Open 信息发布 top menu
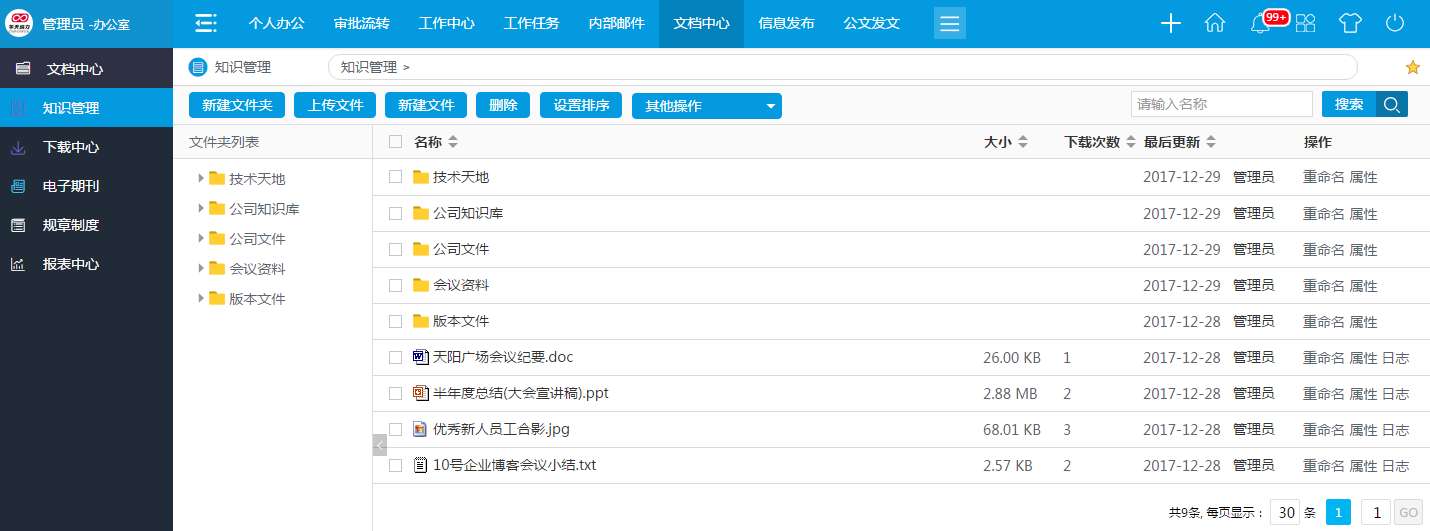This screenshot has height=531, width=1430. click(787, 23)
